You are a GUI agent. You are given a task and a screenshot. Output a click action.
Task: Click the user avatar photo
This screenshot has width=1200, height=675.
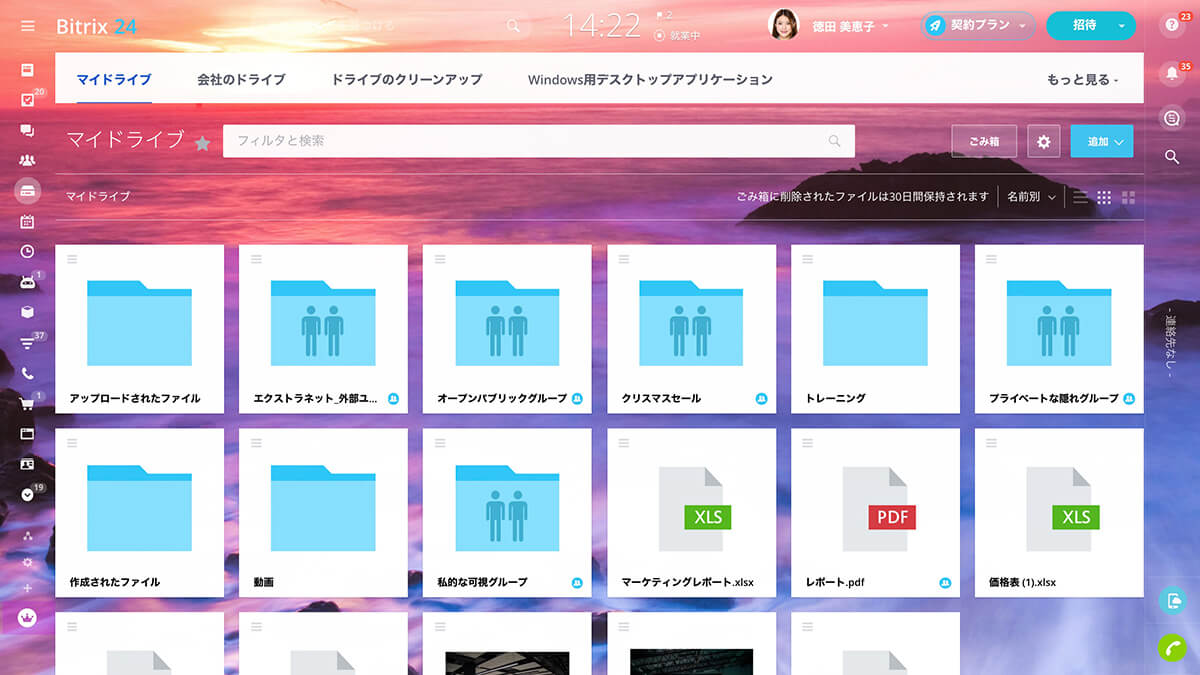click(783, 25)
